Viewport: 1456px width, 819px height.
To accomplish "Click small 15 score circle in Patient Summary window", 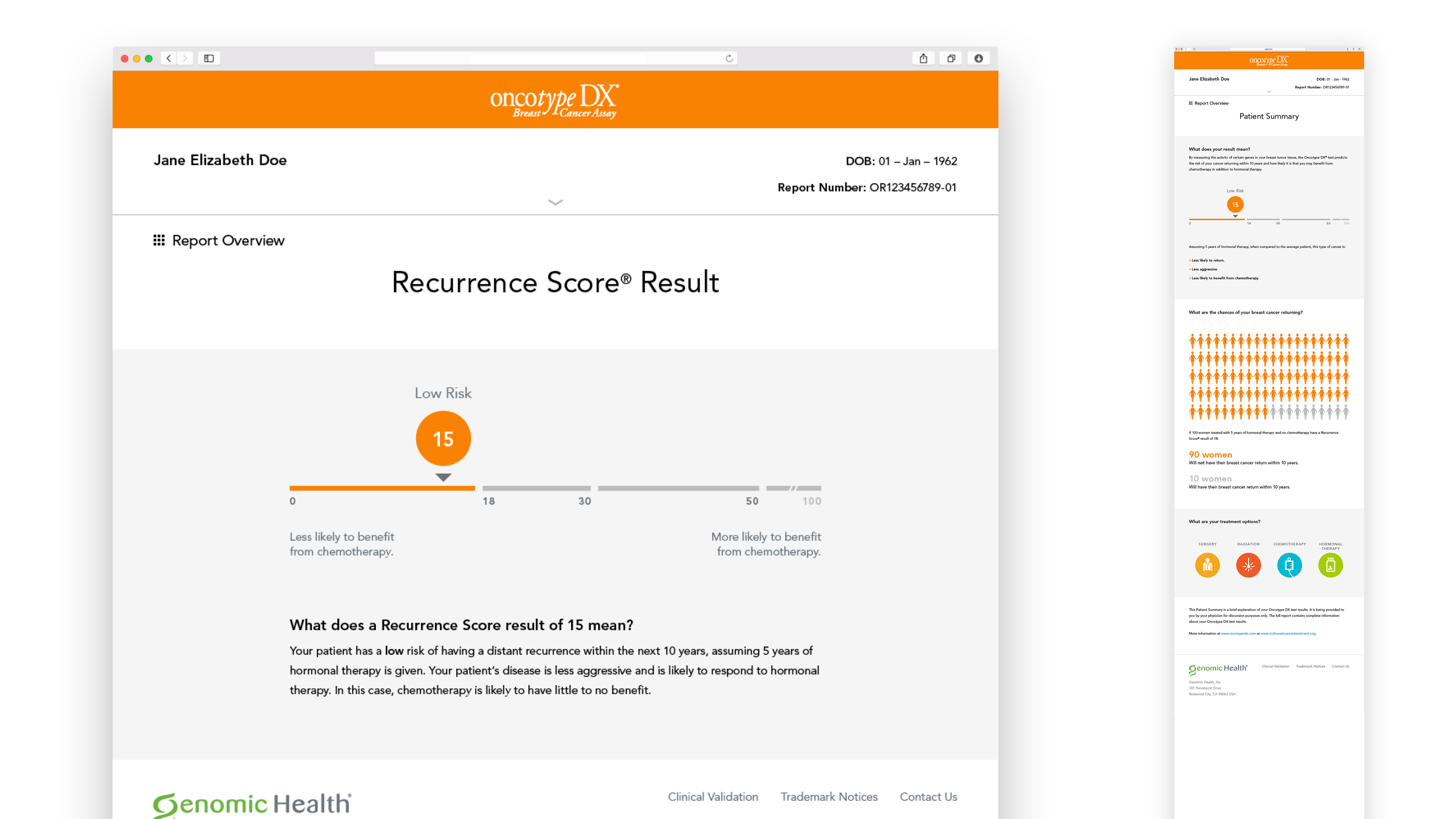I will click(1235, 205).
